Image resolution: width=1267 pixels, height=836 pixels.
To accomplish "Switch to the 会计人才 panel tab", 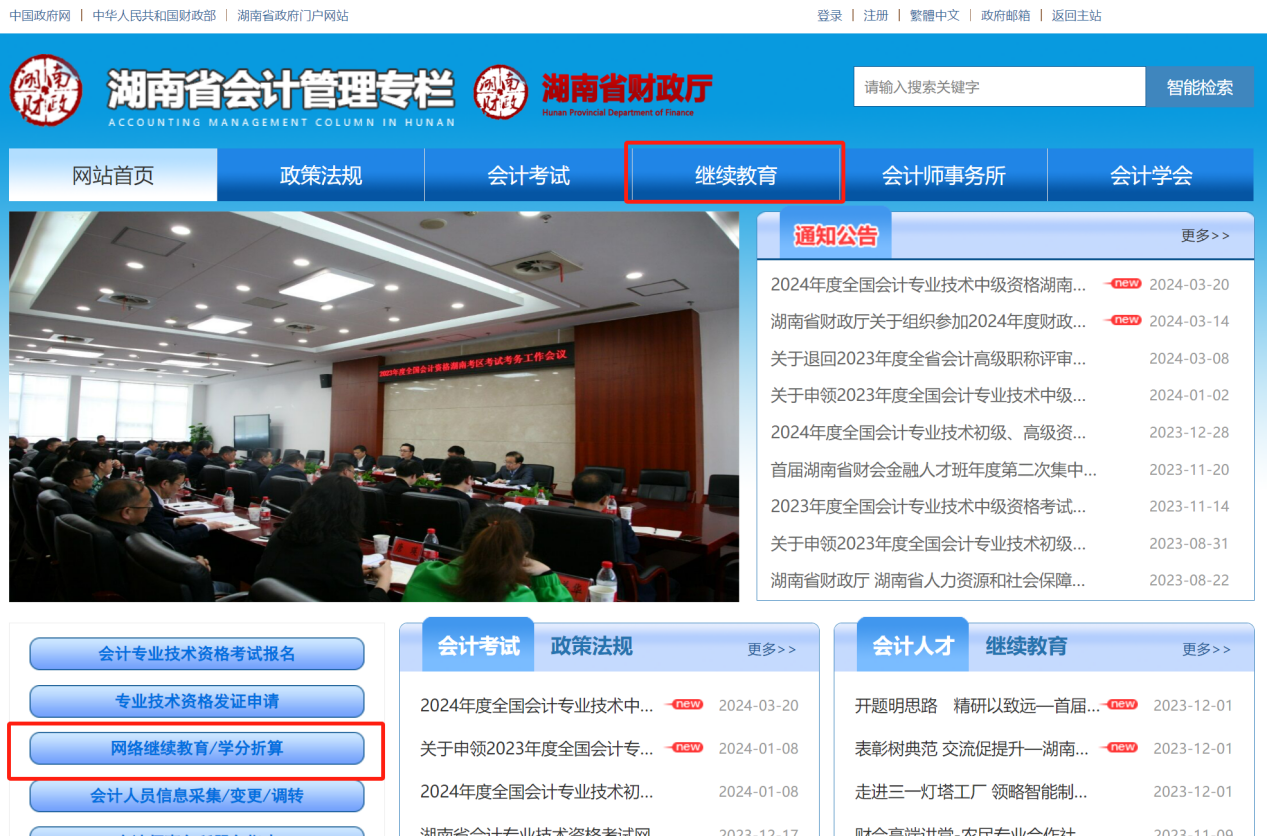I will tap(913, 646).
